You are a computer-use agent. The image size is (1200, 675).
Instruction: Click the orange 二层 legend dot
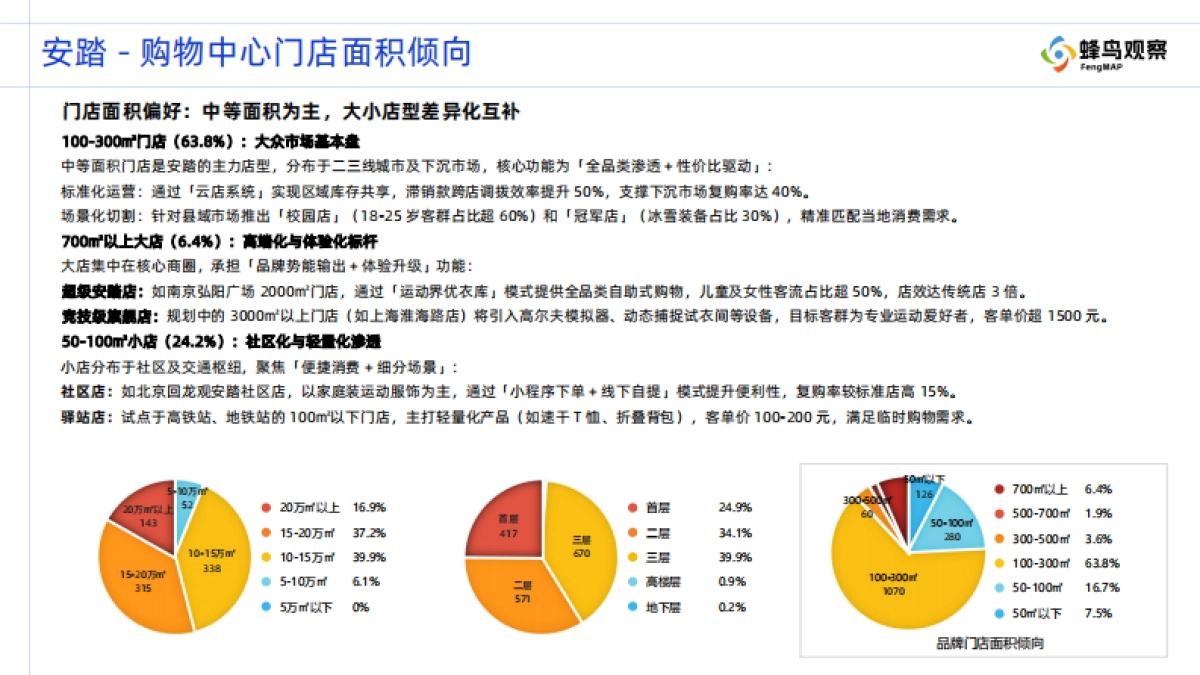(x=635, y=532)
